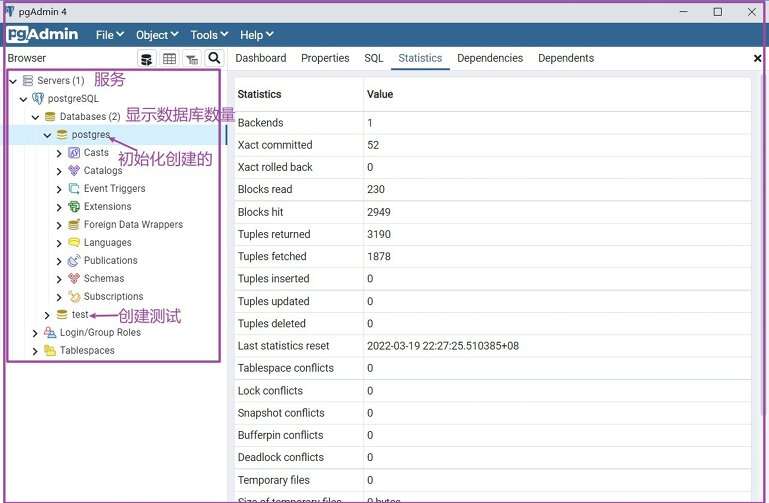Click the test database icon
The height and width of the screenshot is (503, 769).
[x=62, y=314]
